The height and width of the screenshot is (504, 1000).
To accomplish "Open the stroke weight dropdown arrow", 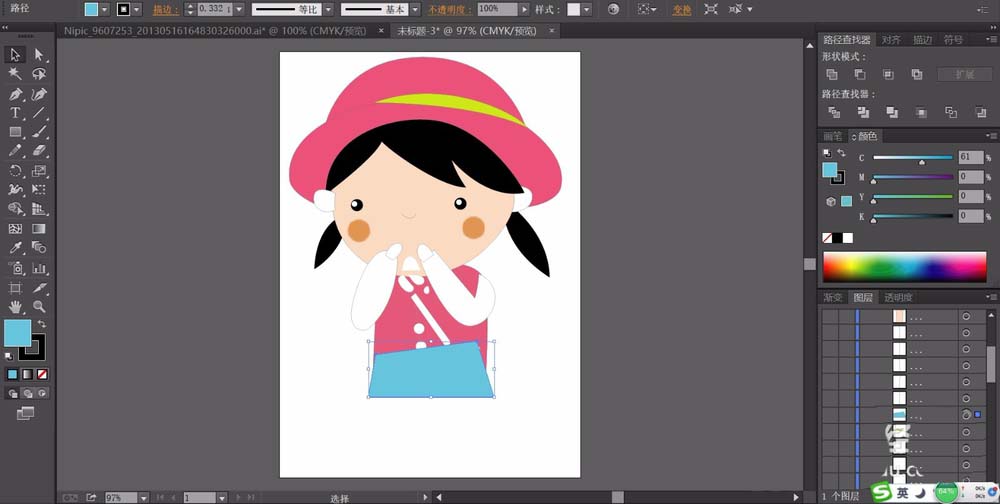I will [239, 10].
